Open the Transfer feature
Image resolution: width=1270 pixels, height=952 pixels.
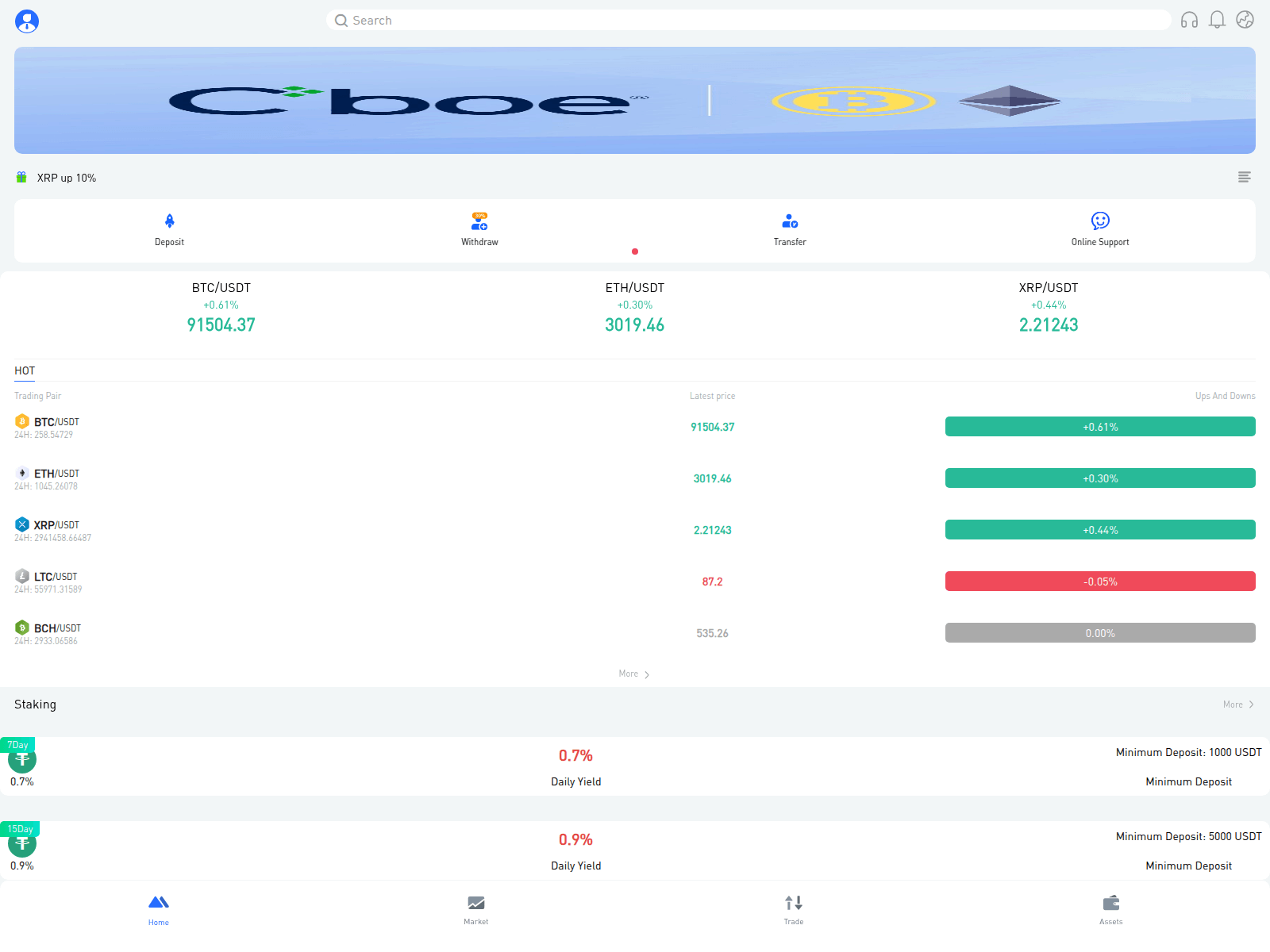tap(790, 230)
